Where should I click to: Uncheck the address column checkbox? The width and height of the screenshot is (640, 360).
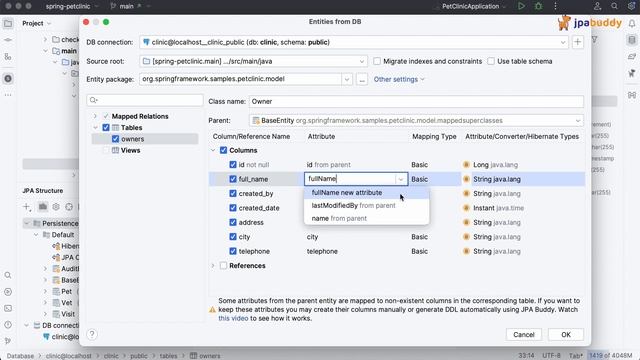tap(233, 222)
